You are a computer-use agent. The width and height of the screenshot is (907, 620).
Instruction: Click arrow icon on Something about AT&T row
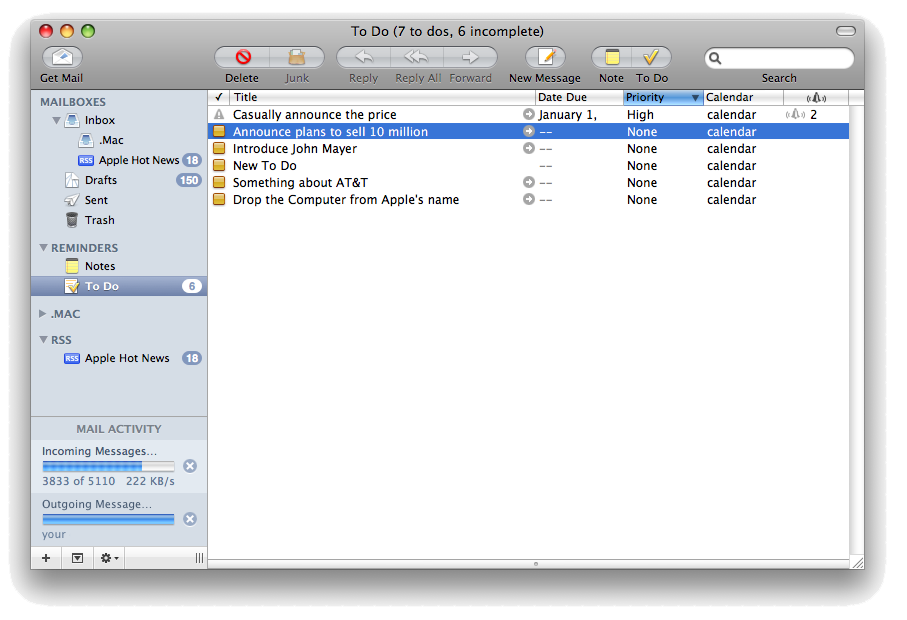point(529,183)
